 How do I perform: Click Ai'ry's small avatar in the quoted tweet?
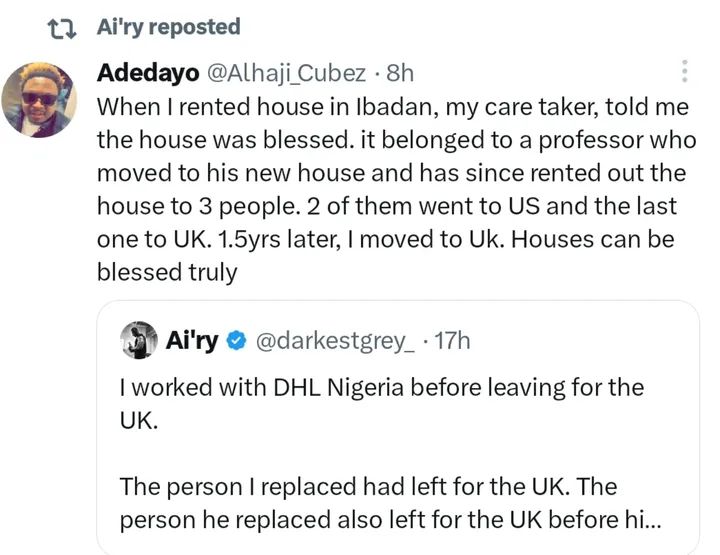[141, 340]
